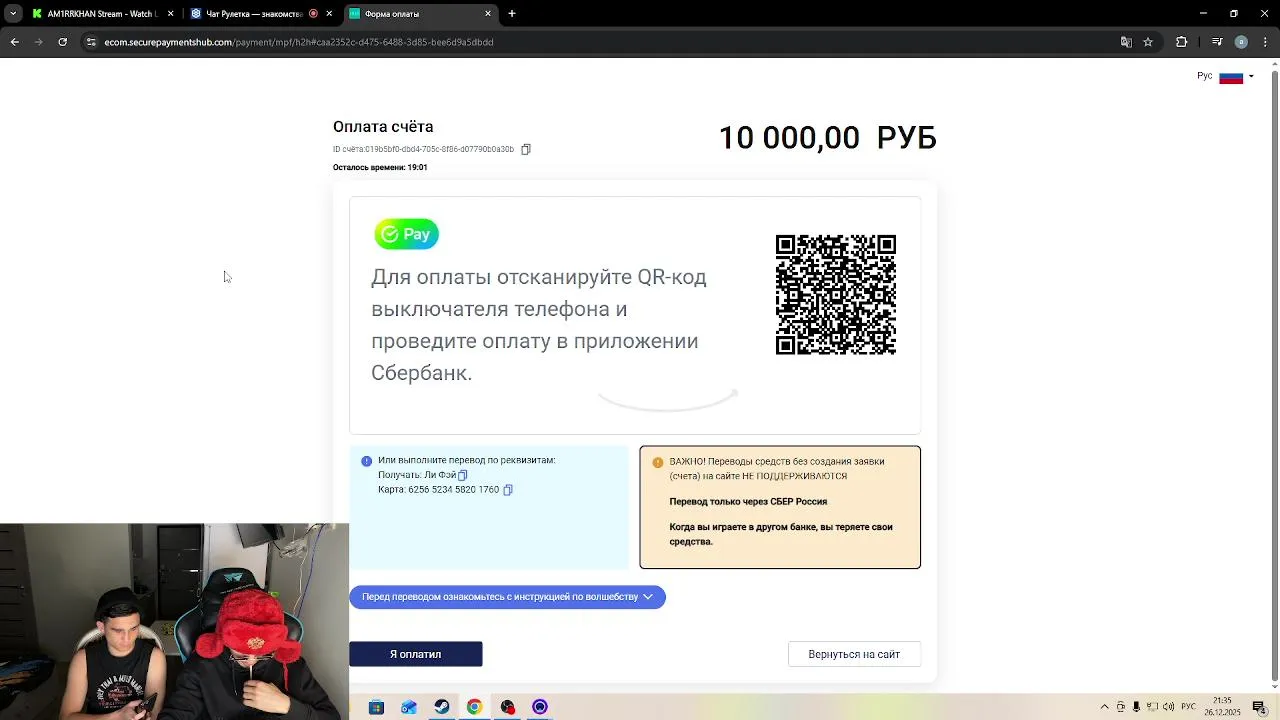This screenshot has width=1280, height=720.
Task: Translate this page icon
Action: [x=1126, y=42]
